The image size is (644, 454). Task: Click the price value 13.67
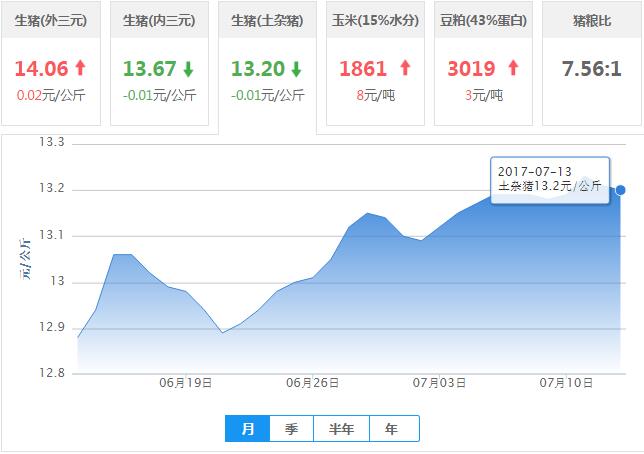pyautogui.click(x=150, y=69)
